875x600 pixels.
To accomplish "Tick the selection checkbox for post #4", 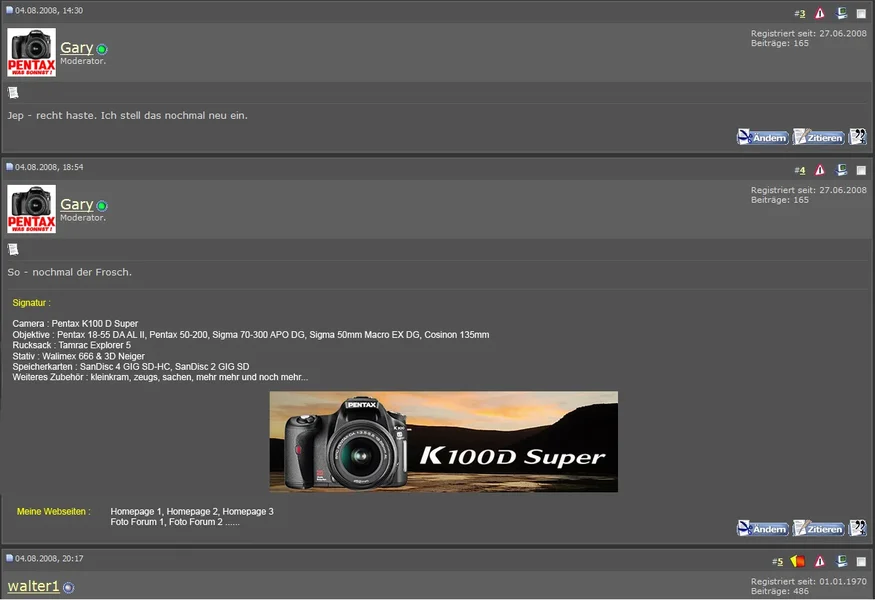I will 861,170.
